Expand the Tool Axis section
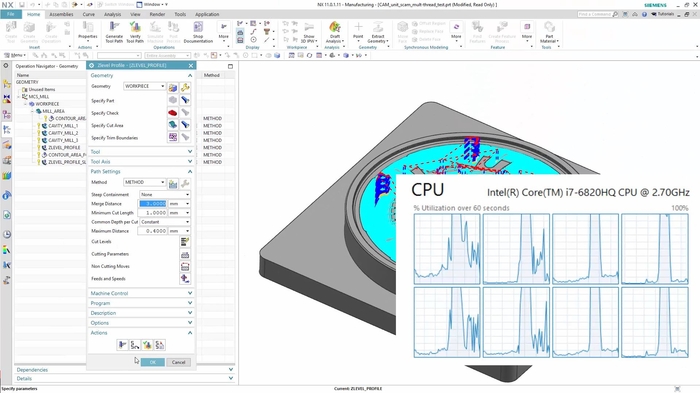The image size is (700, 393). pos(141,162)
